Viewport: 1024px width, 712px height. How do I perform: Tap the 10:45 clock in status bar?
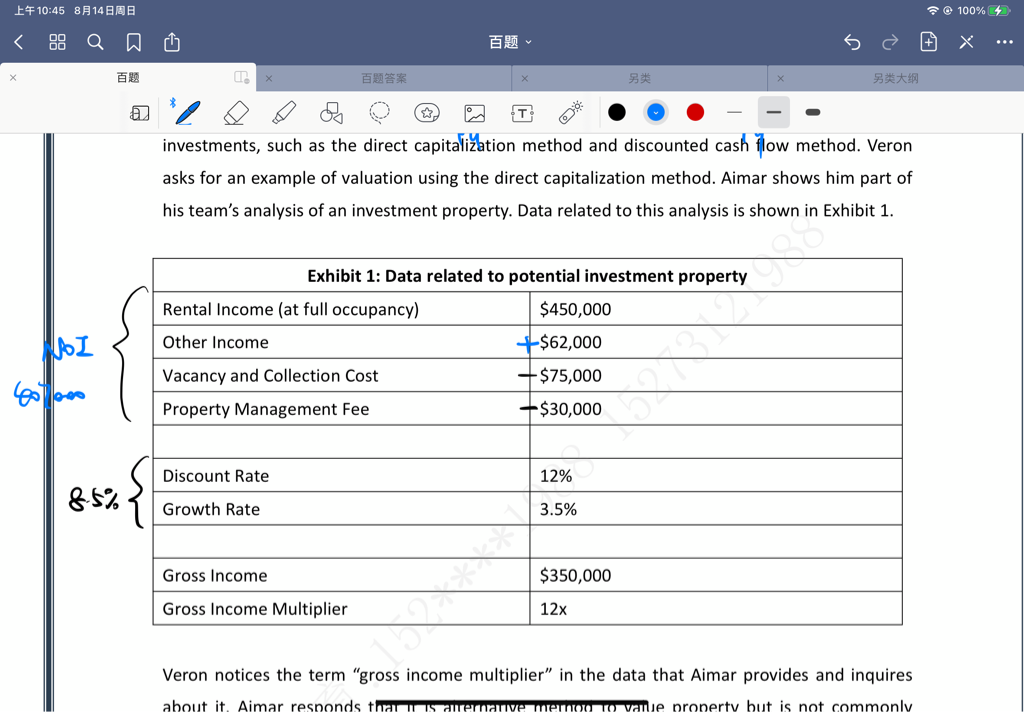click(x=40, y=10)
